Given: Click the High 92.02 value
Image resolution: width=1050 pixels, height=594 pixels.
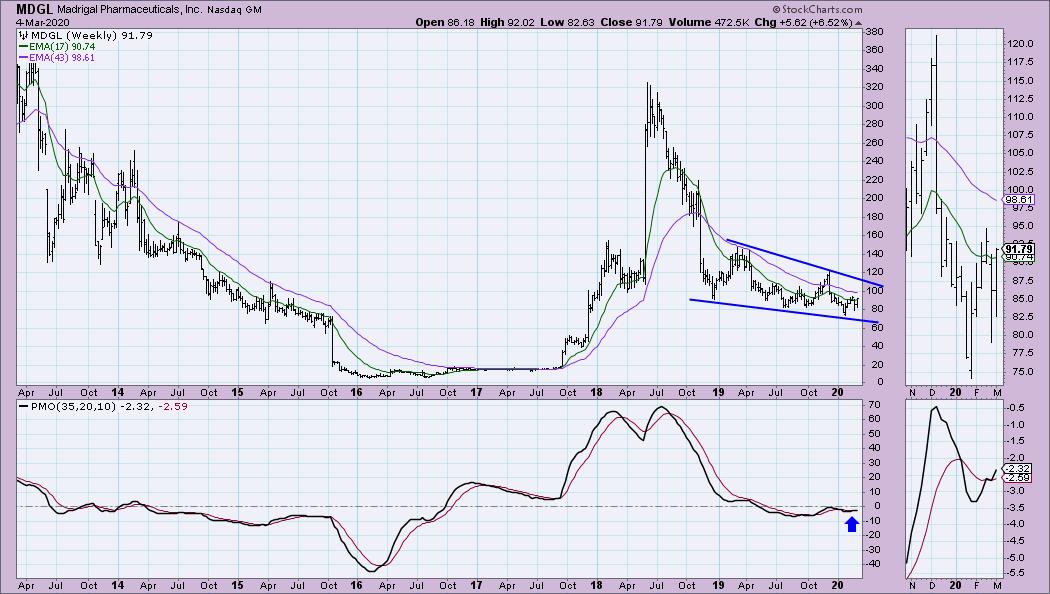Looking at the screenshot, I should tap(508, 22).
